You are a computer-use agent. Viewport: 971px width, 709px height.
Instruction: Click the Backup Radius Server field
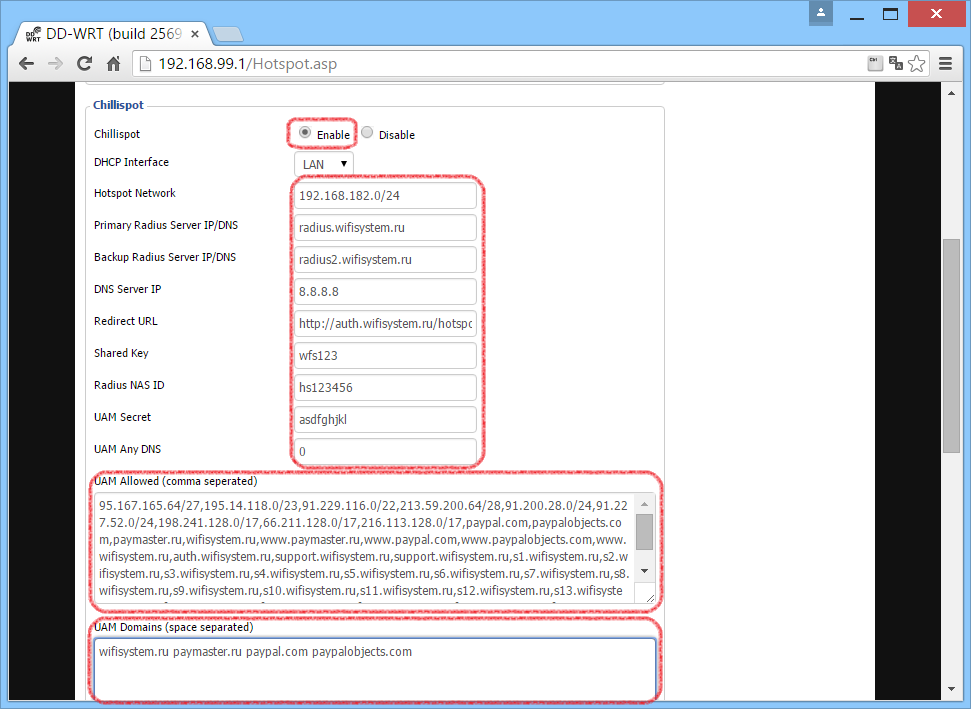385,259
